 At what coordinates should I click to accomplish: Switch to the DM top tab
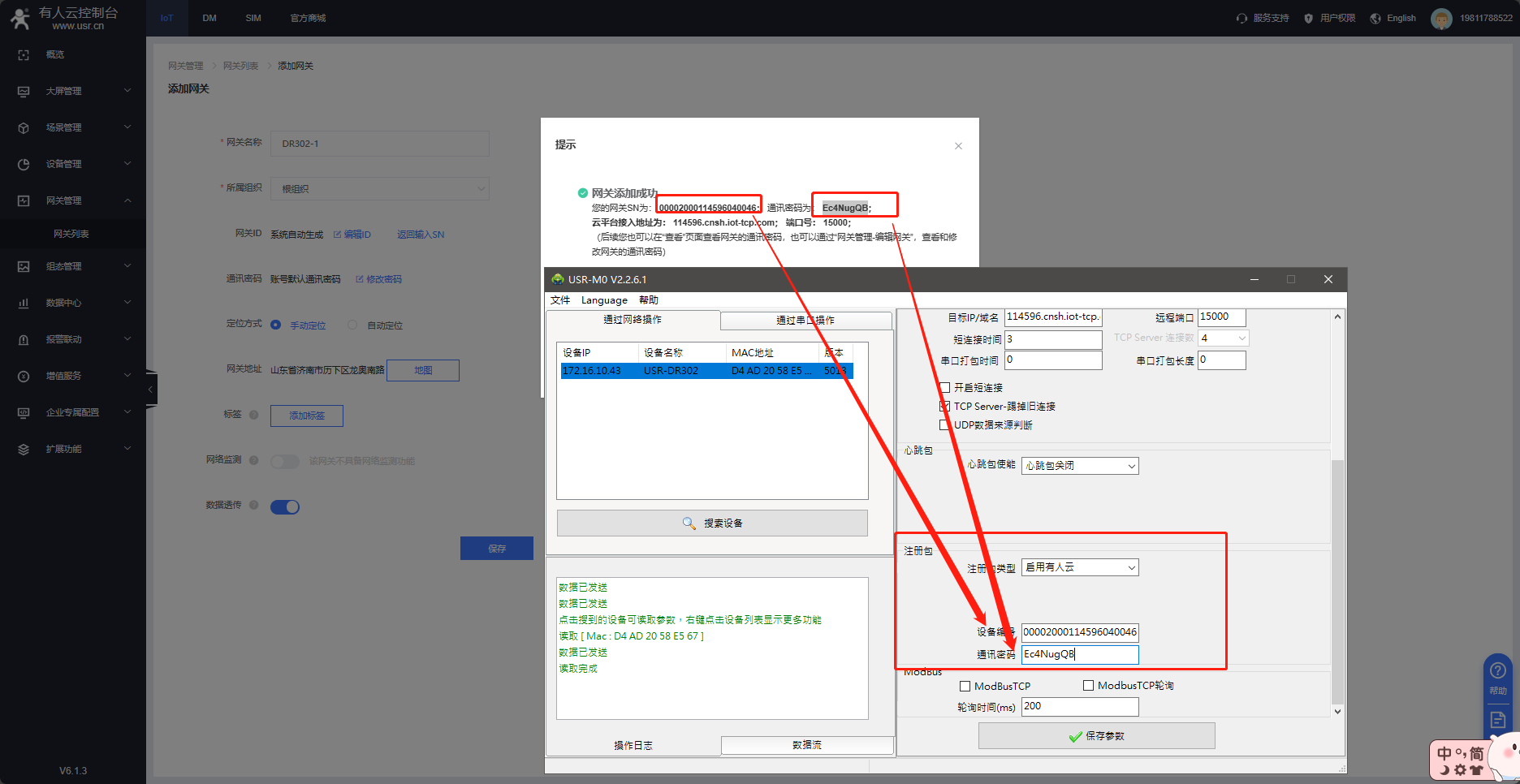[x=209, y=18]
